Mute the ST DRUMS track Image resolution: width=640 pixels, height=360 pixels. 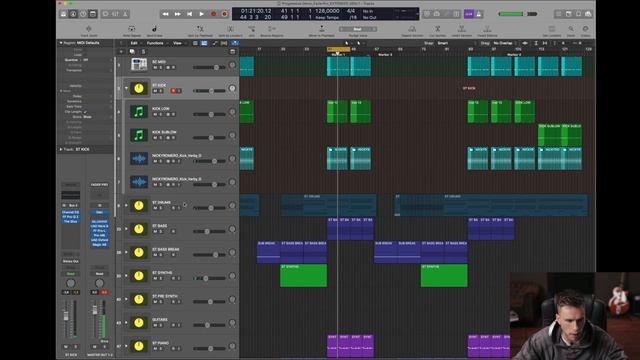(x=155, y=208)
